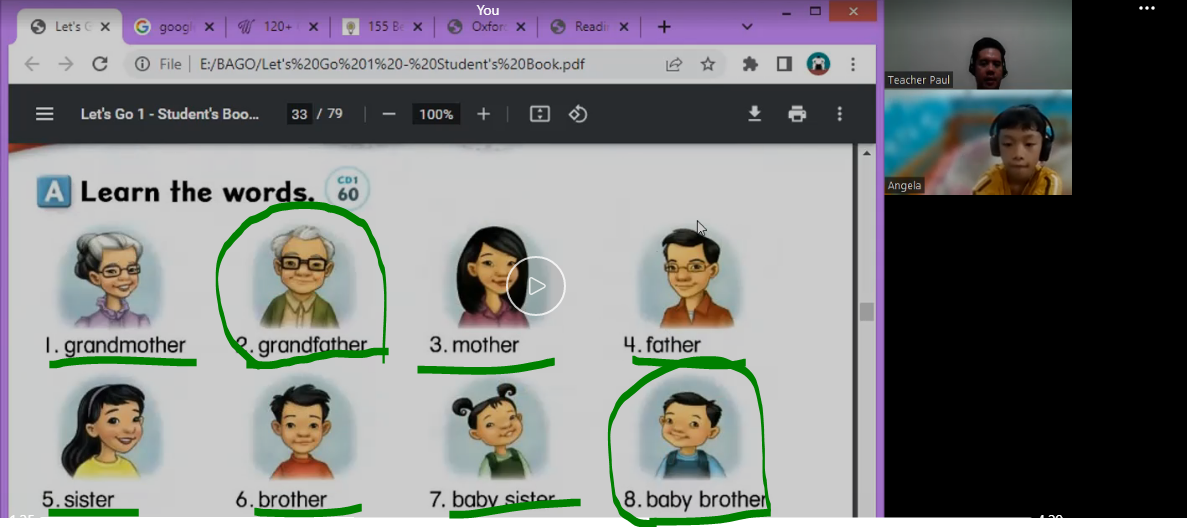Close the 120+ tab
The width and height of the screenshot is (1187, 527).
pyautogui.click(x=313, y=27)
